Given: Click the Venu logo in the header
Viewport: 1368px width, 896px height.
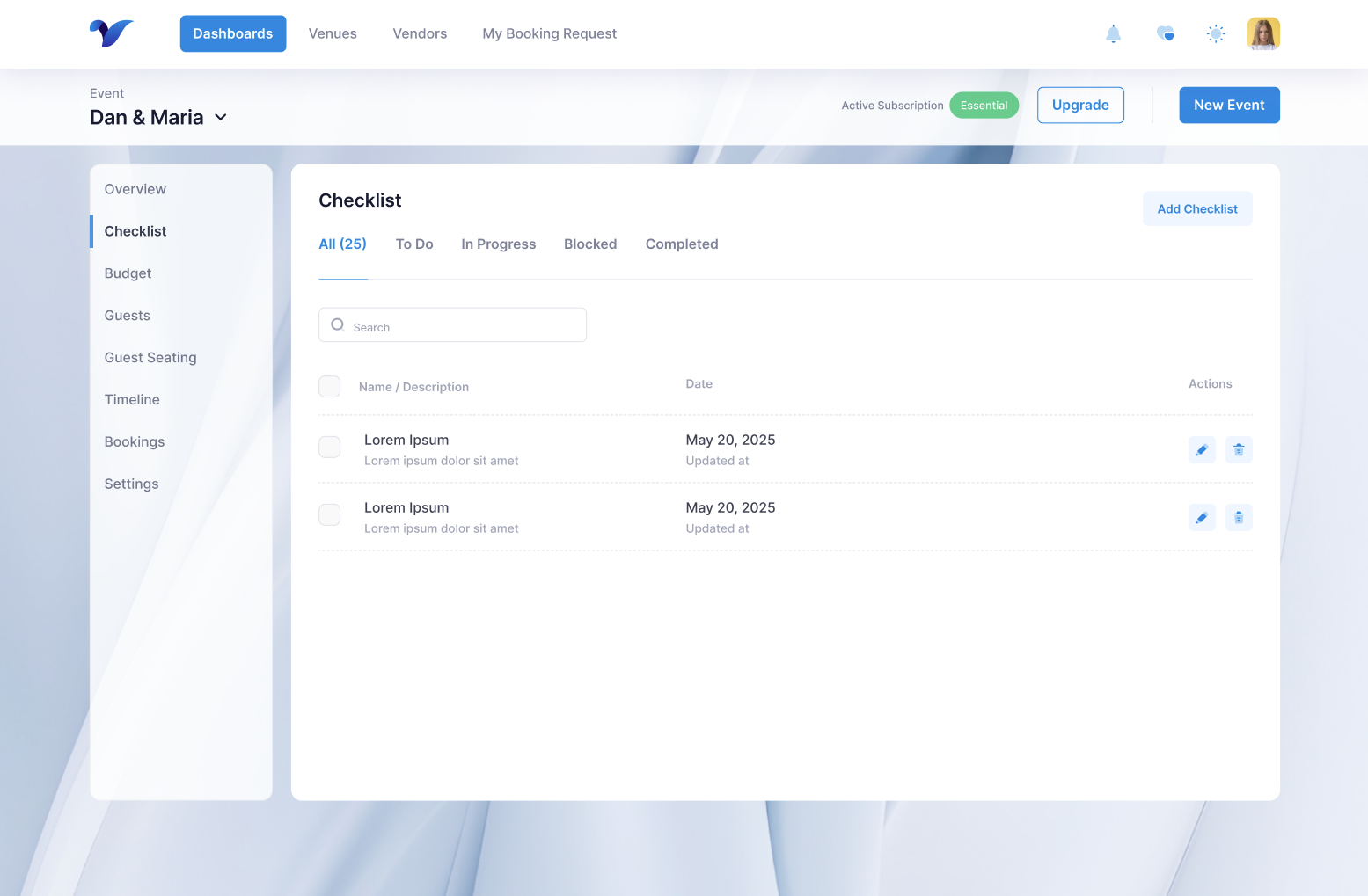Looking at the screenshot, I should [x=111, y=33].
